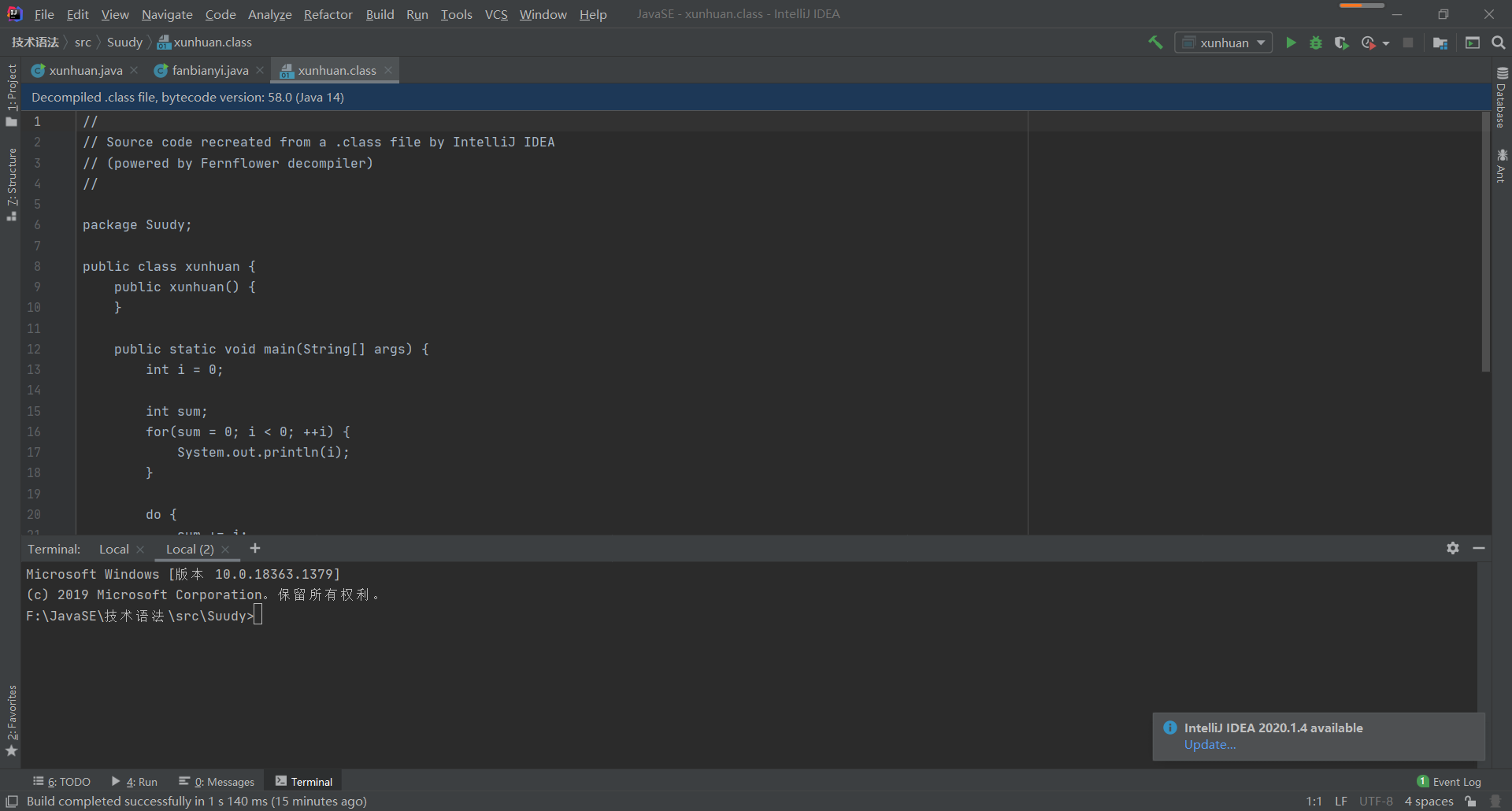Screen dimensions: 1512x811
Task: Toggle the Ant tool window
Action: (1502, 165)
